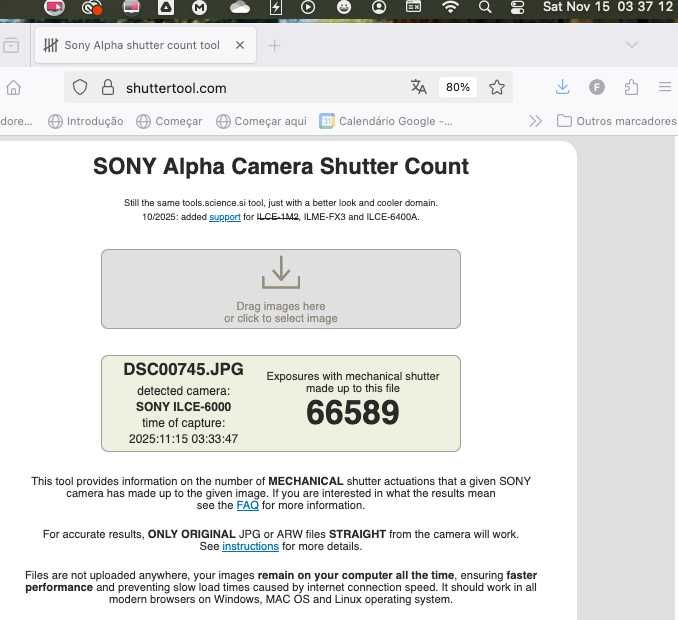Expand the list all tabs chevron
Viewport: 678px width, 620px height.
point(632,45)
